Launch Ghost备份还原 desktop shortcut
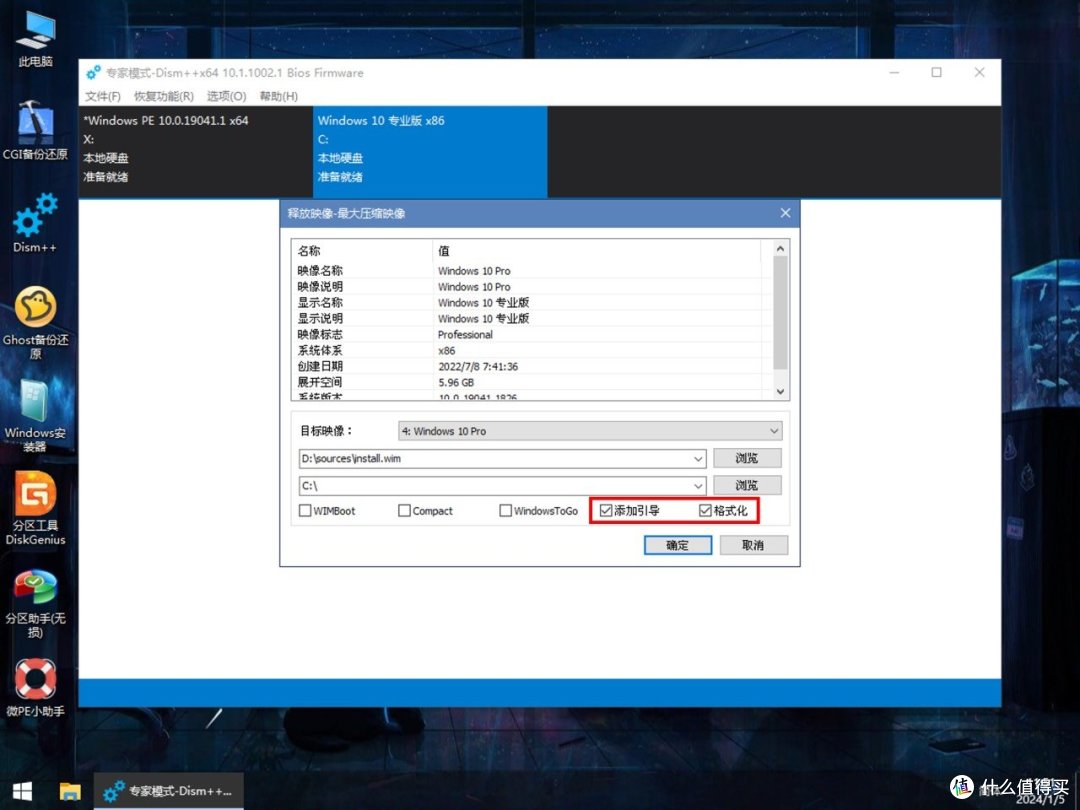1080x810 pixels. tap(35, 322)
